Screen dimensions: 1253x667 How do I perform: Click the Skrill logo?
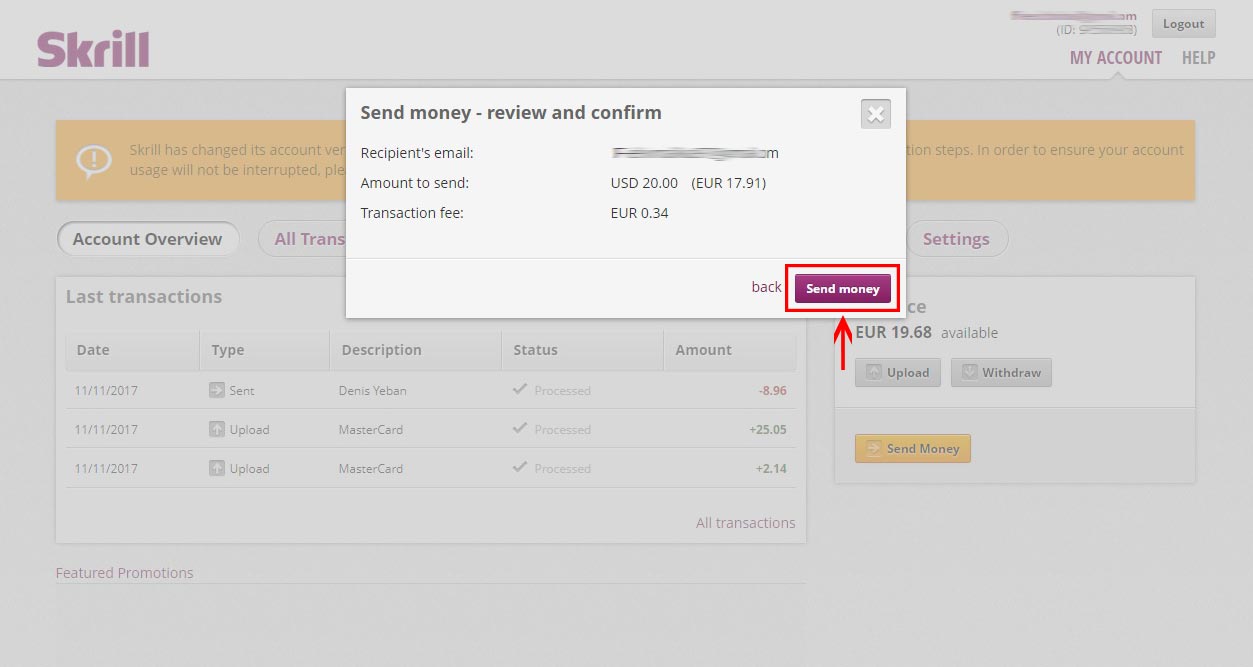coord(93,45)
